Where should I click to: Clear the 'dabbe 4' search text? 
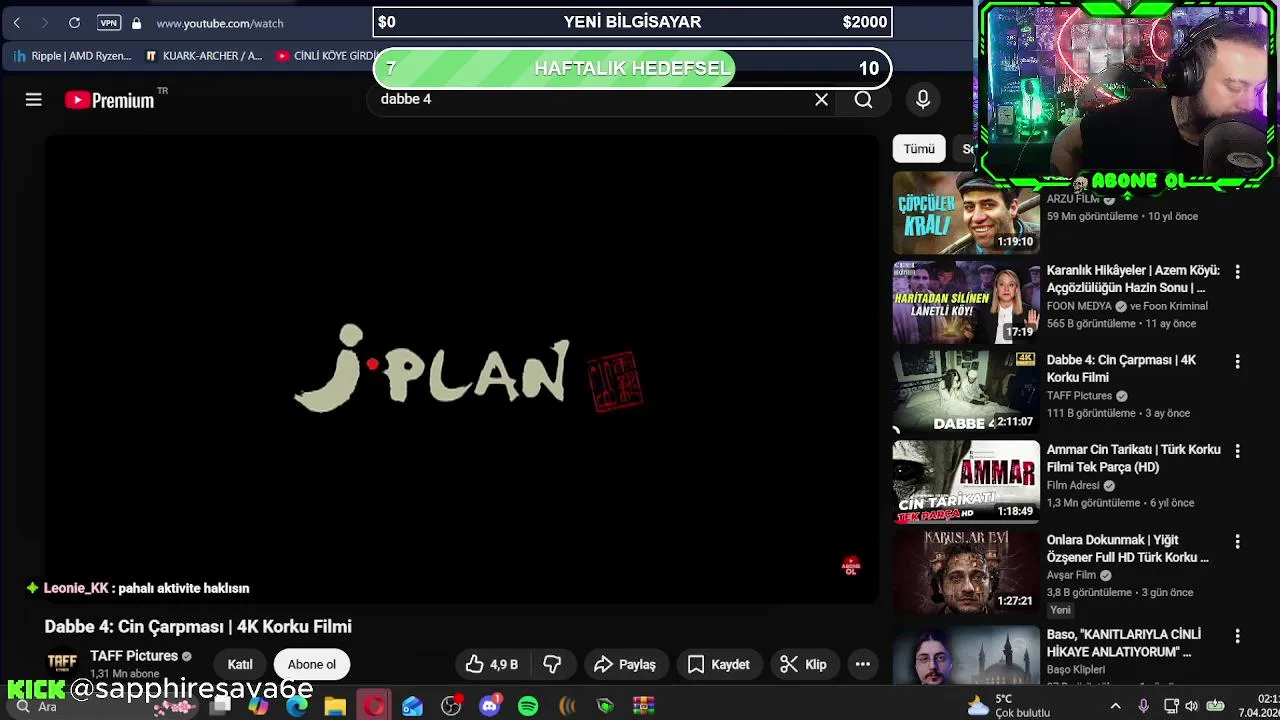(x=821, y=100)
